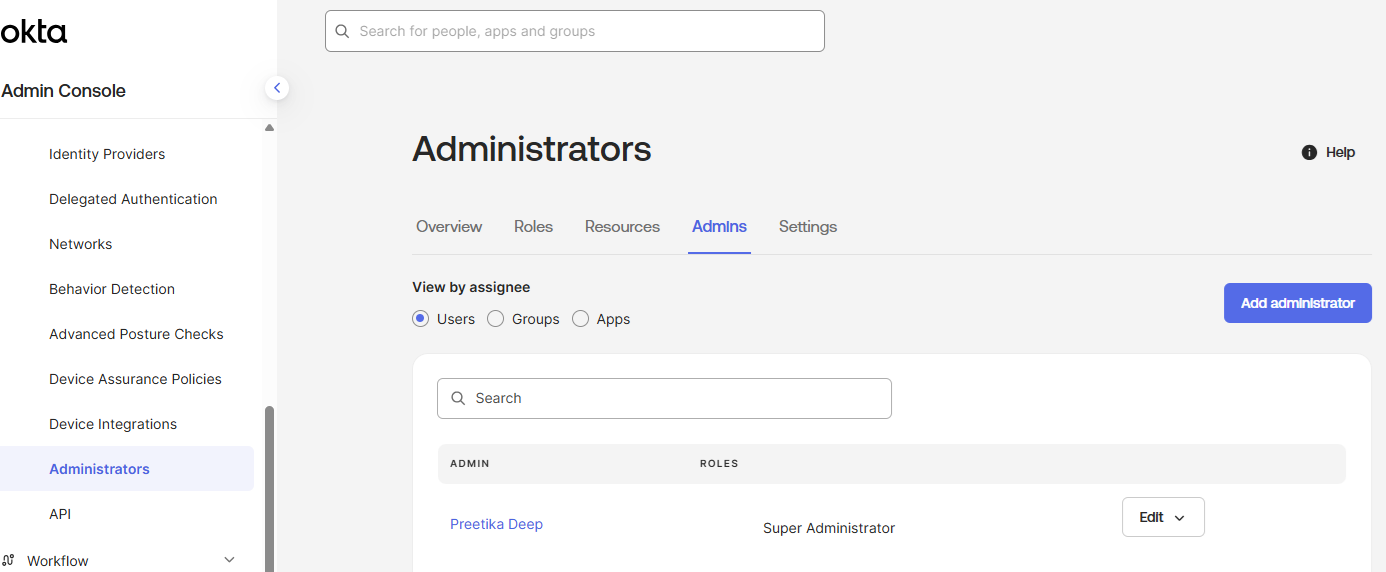Viewport: 1386px width, 572px height.
Task: Open the Edit dropdown for Preetika Deep
Action: [x=1163, y=517]
